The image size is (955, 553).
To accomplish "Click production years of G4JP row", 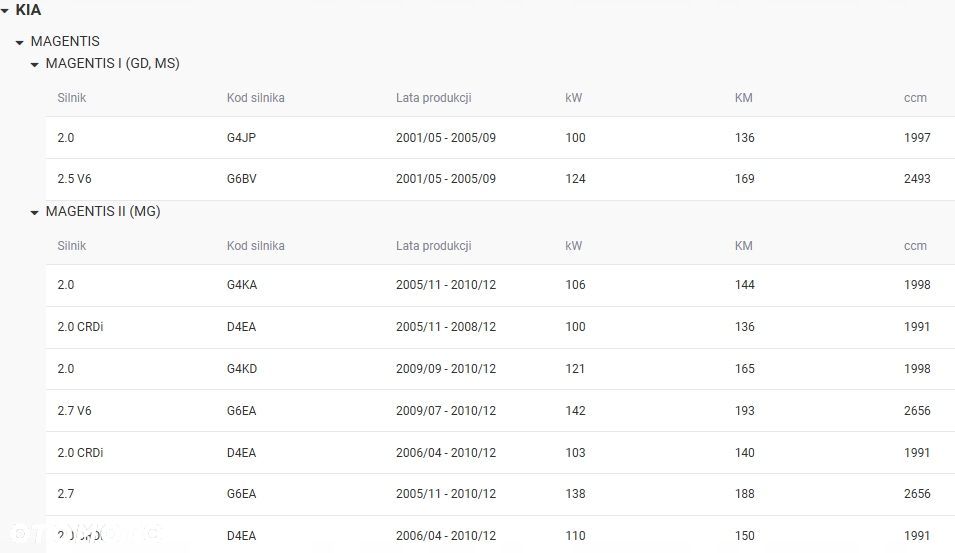I will click(446, 138).
